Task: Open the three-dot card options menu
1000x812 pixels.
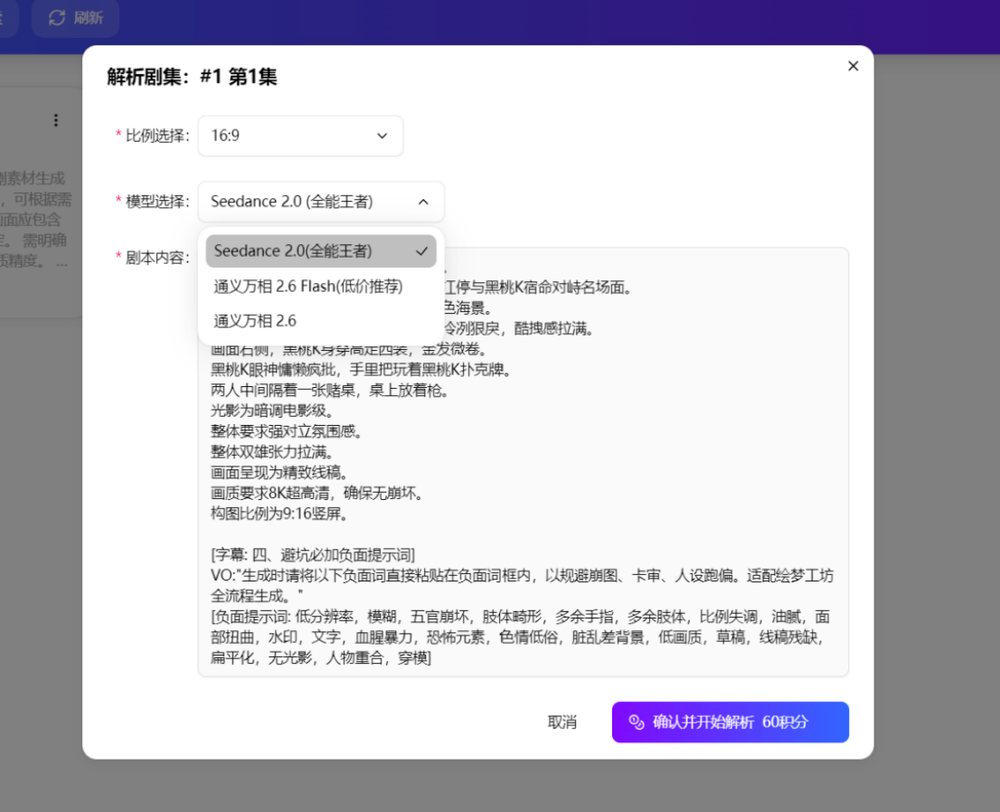Action: tap(56, 120)
